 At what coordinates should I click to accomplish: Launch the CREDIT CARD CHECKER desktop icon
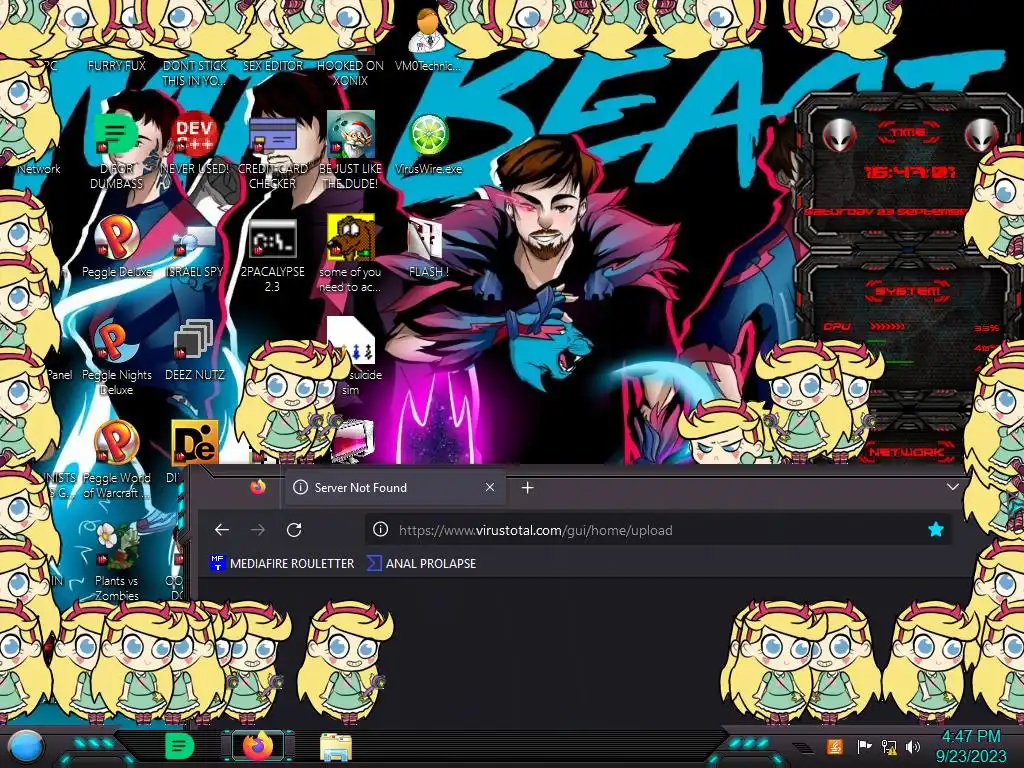[x=272, y=135]
